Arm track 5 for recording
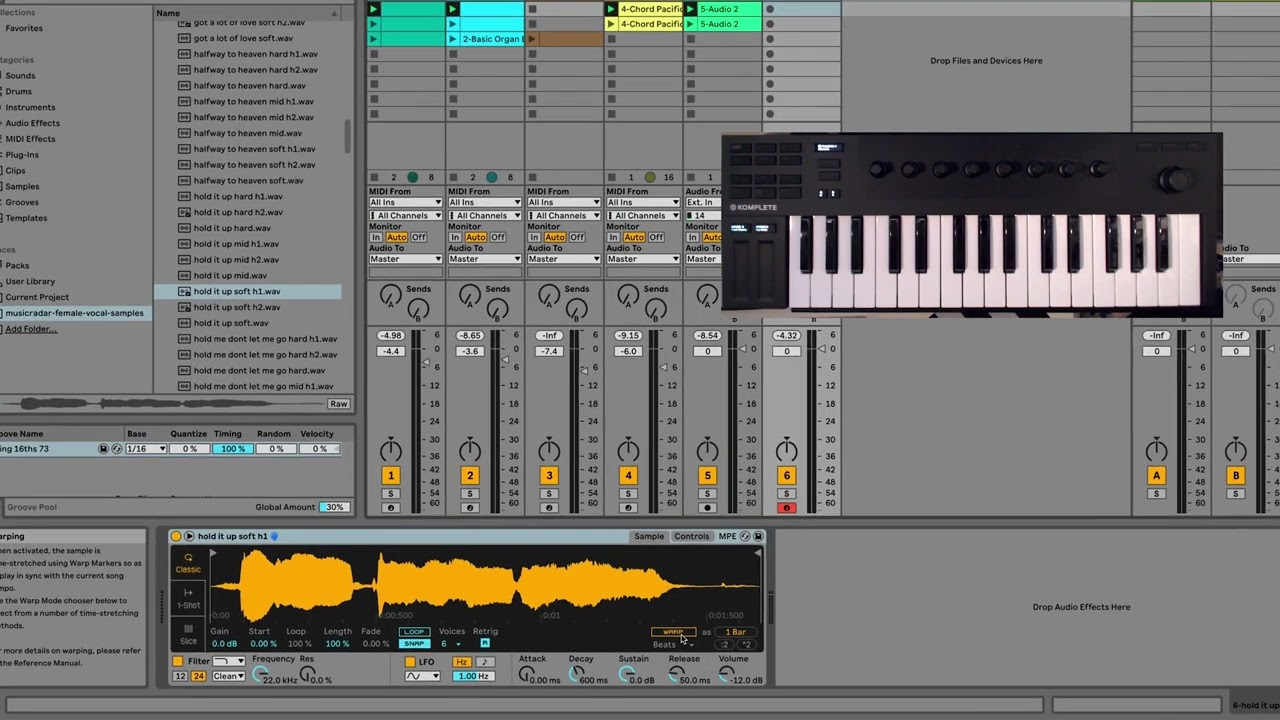 pyautogui.click(x=708, y=508)
